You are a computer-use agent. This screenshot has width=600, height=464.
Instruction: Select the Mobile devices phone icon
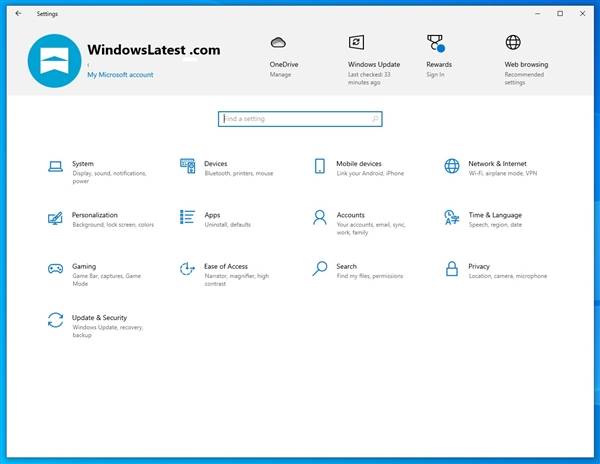pyautogui.click(x=320, y=166)
